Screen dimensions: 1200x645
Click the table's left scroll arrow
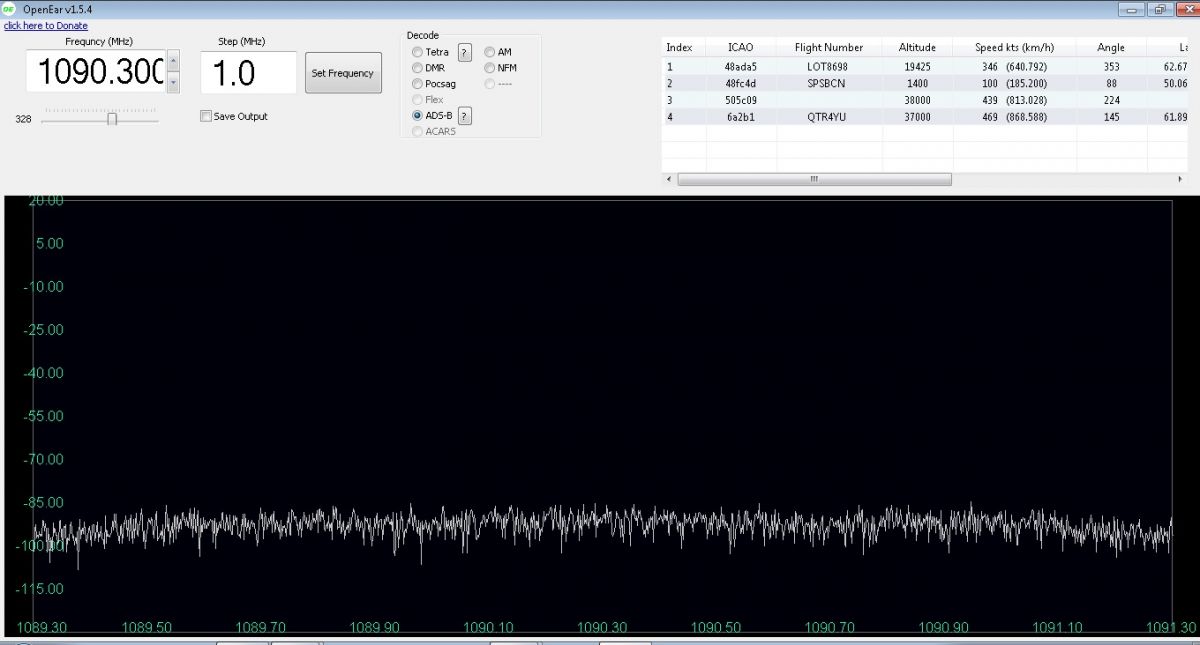point(668,179)
